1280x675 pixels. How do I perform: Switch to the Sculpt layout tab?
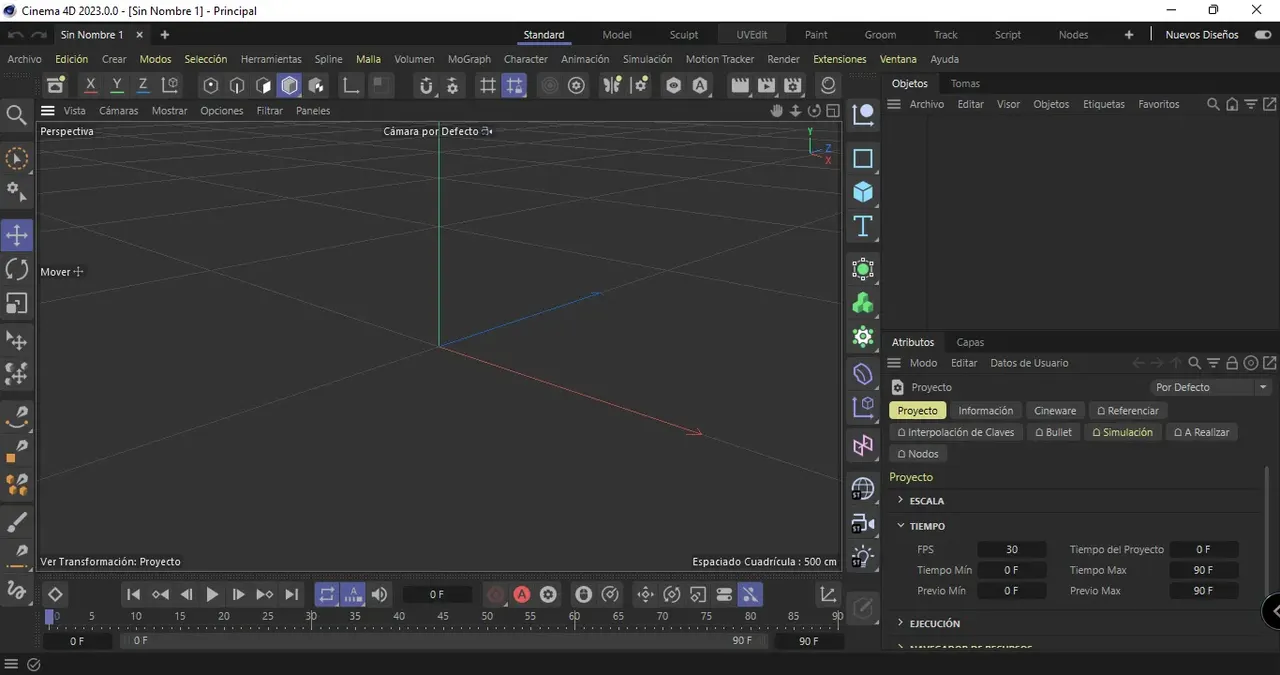(x=684, y=35)
